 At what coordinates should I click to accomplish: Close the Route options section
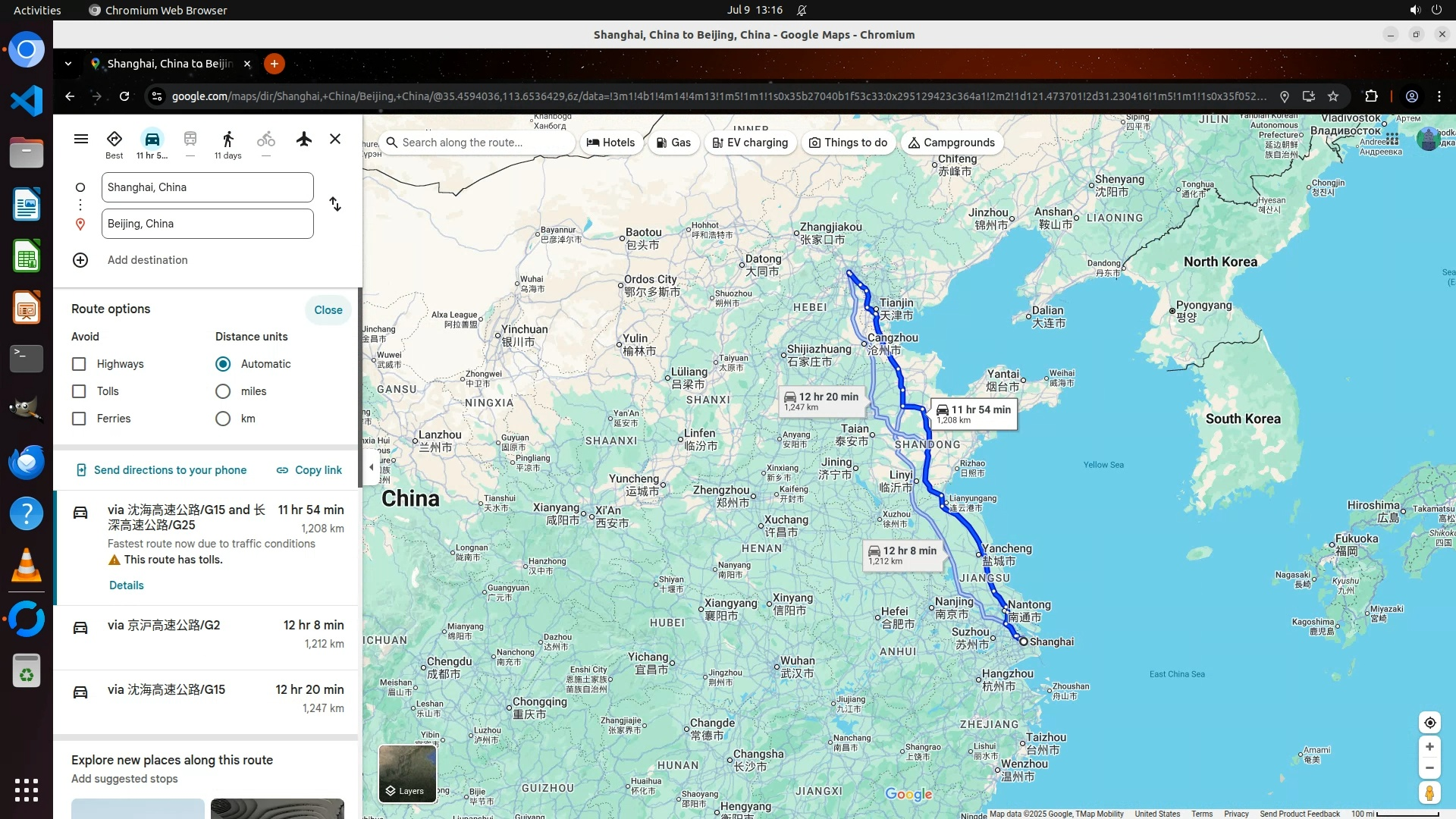328,310
